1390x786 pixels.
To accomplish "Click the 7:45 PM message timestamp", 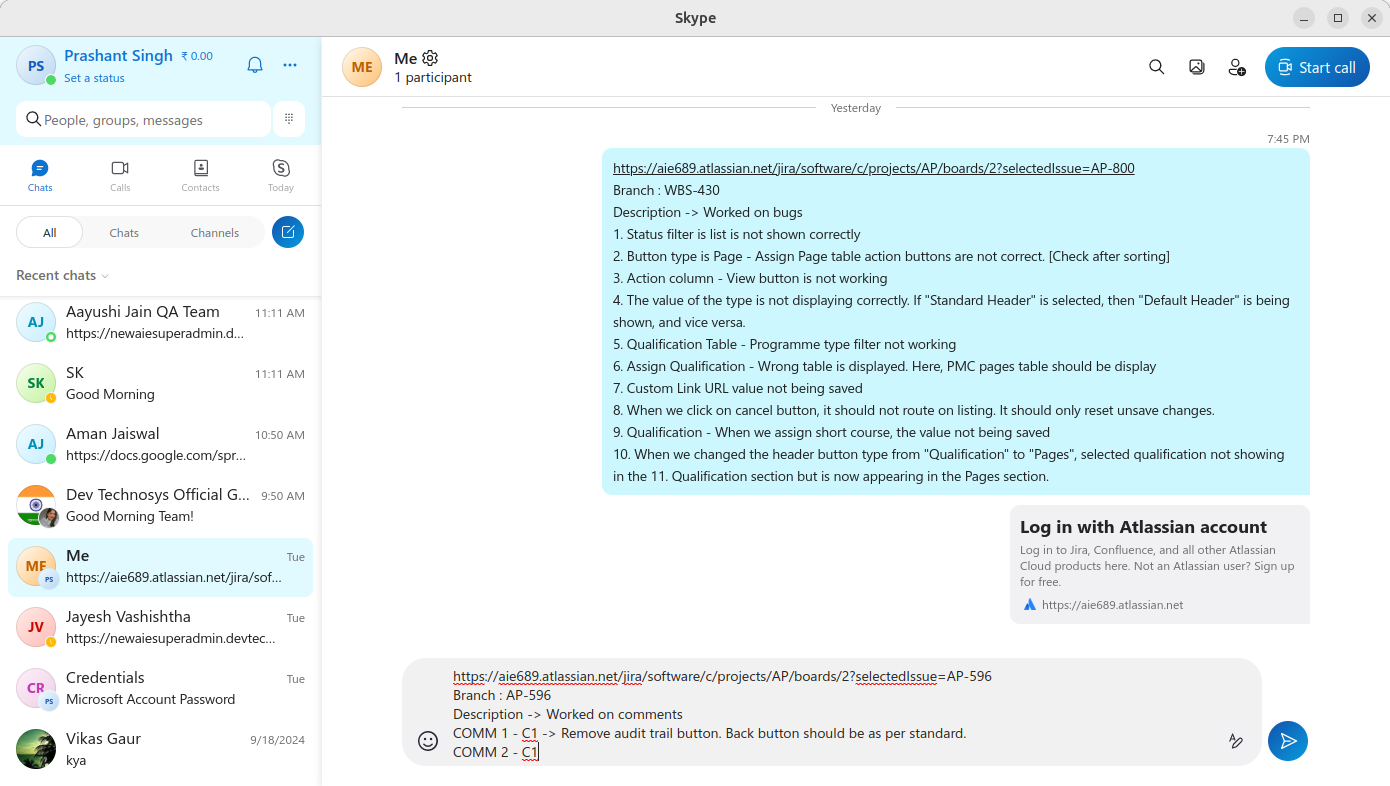I will [1288, 139].
